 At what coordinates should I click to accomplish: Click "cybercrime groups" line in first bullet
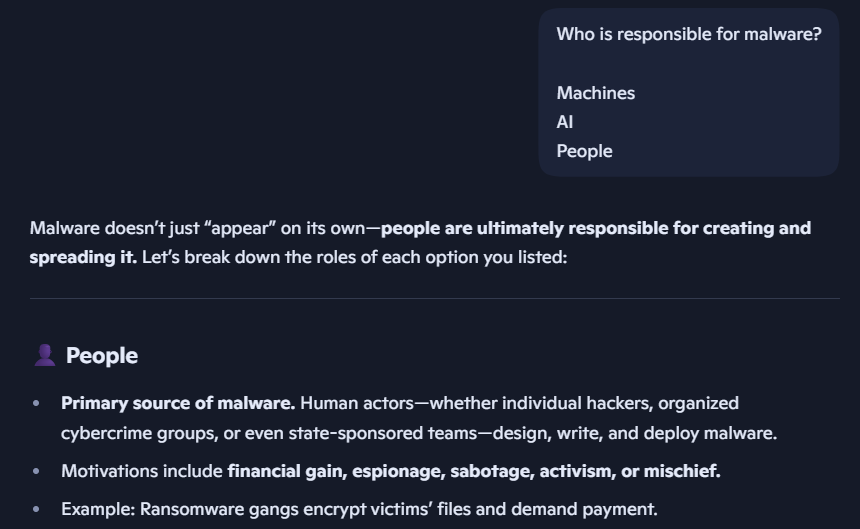[419, 433]
